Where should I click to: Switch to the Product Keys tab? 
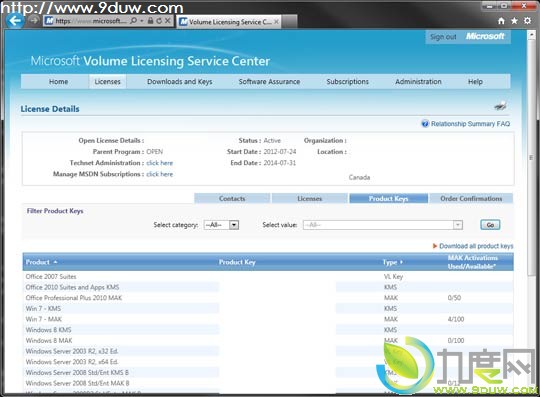click(388, 198)
